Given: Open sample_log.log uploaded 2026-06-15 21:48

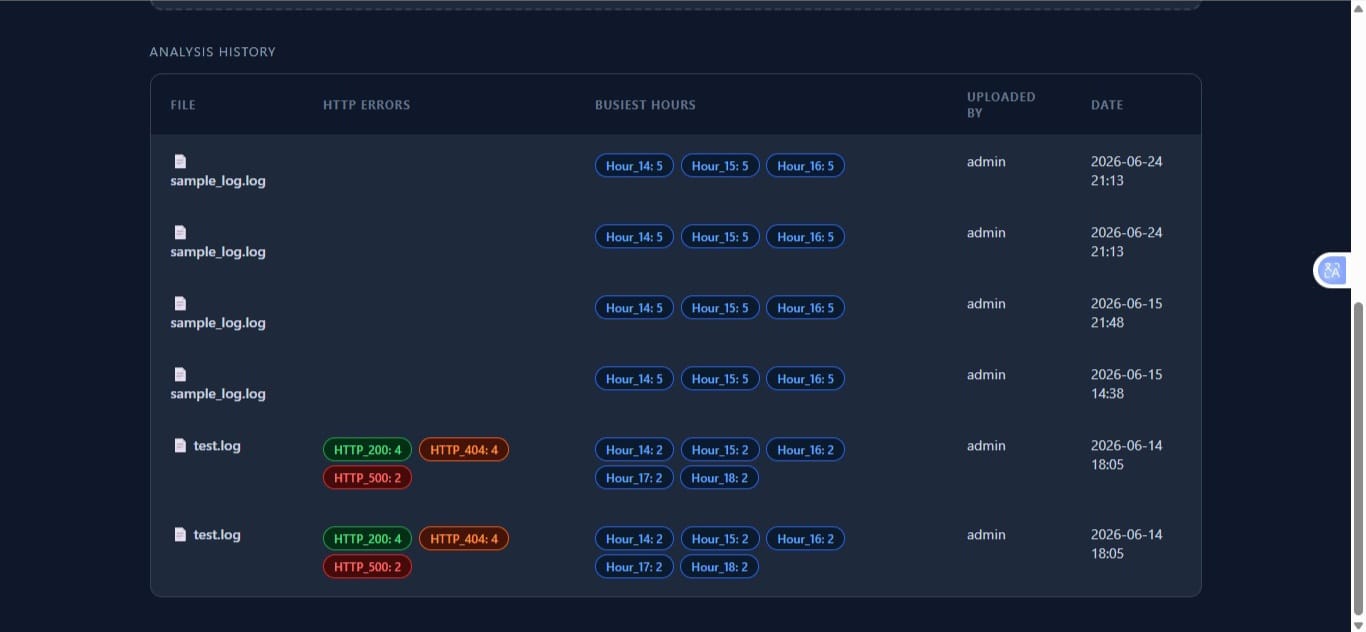Looking at the screenshot, I should tap(218, 323).
